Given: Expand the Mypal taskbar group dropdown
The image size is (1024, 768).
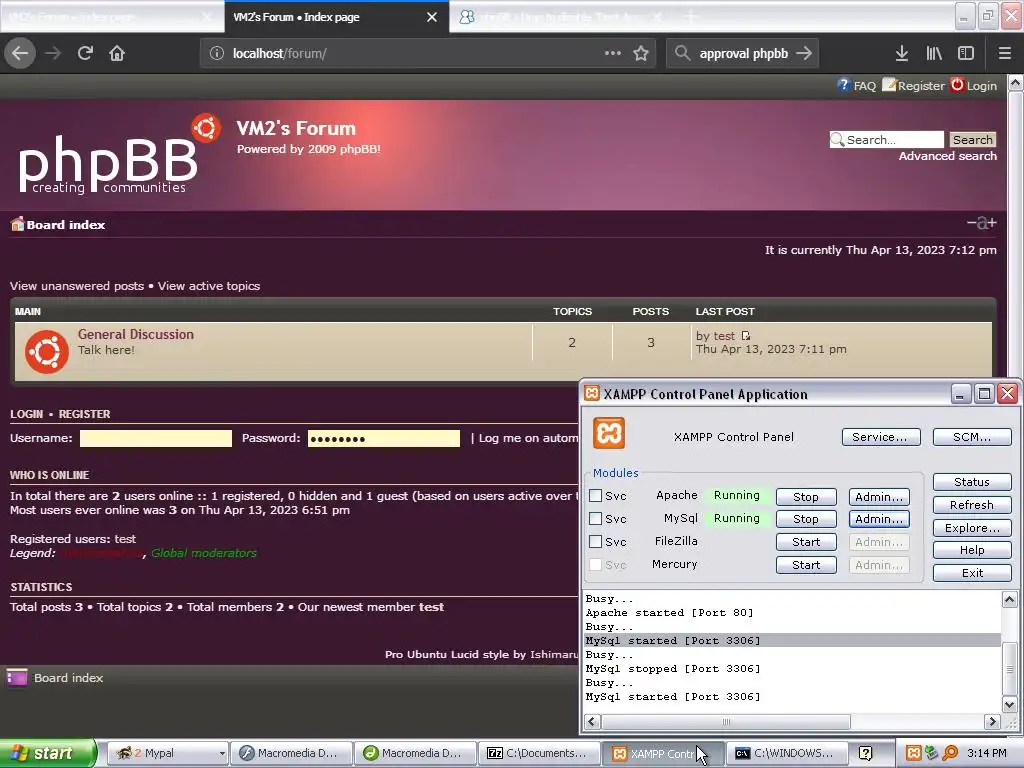Looking at the screenshot, I should 222,754.
